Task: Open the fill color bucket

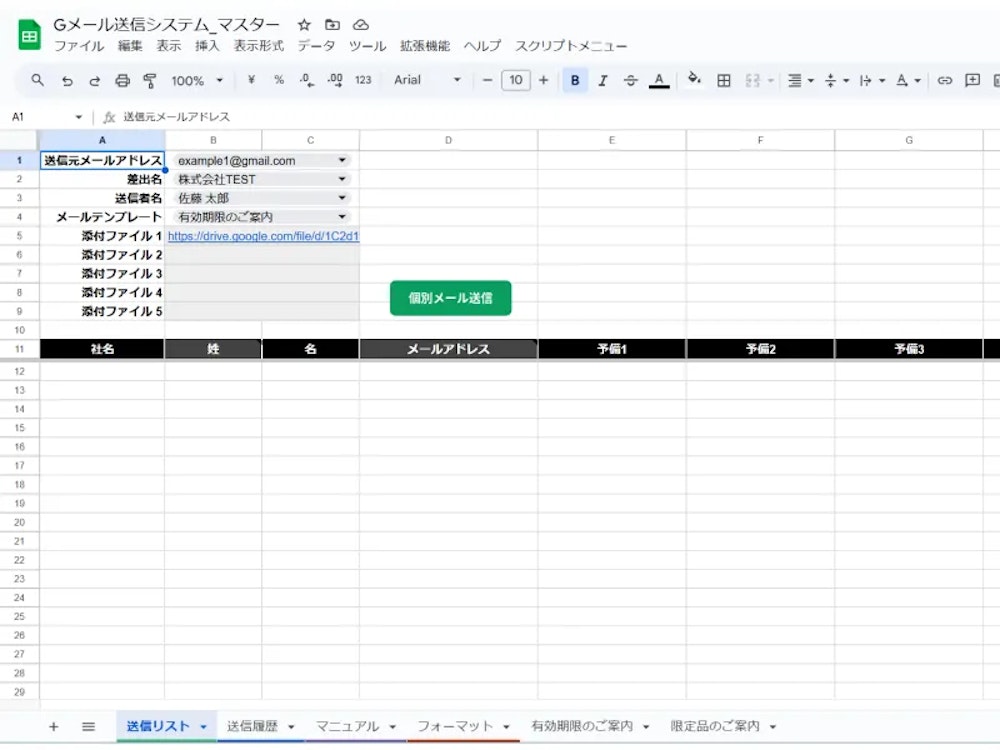Action: coord(694,79)
